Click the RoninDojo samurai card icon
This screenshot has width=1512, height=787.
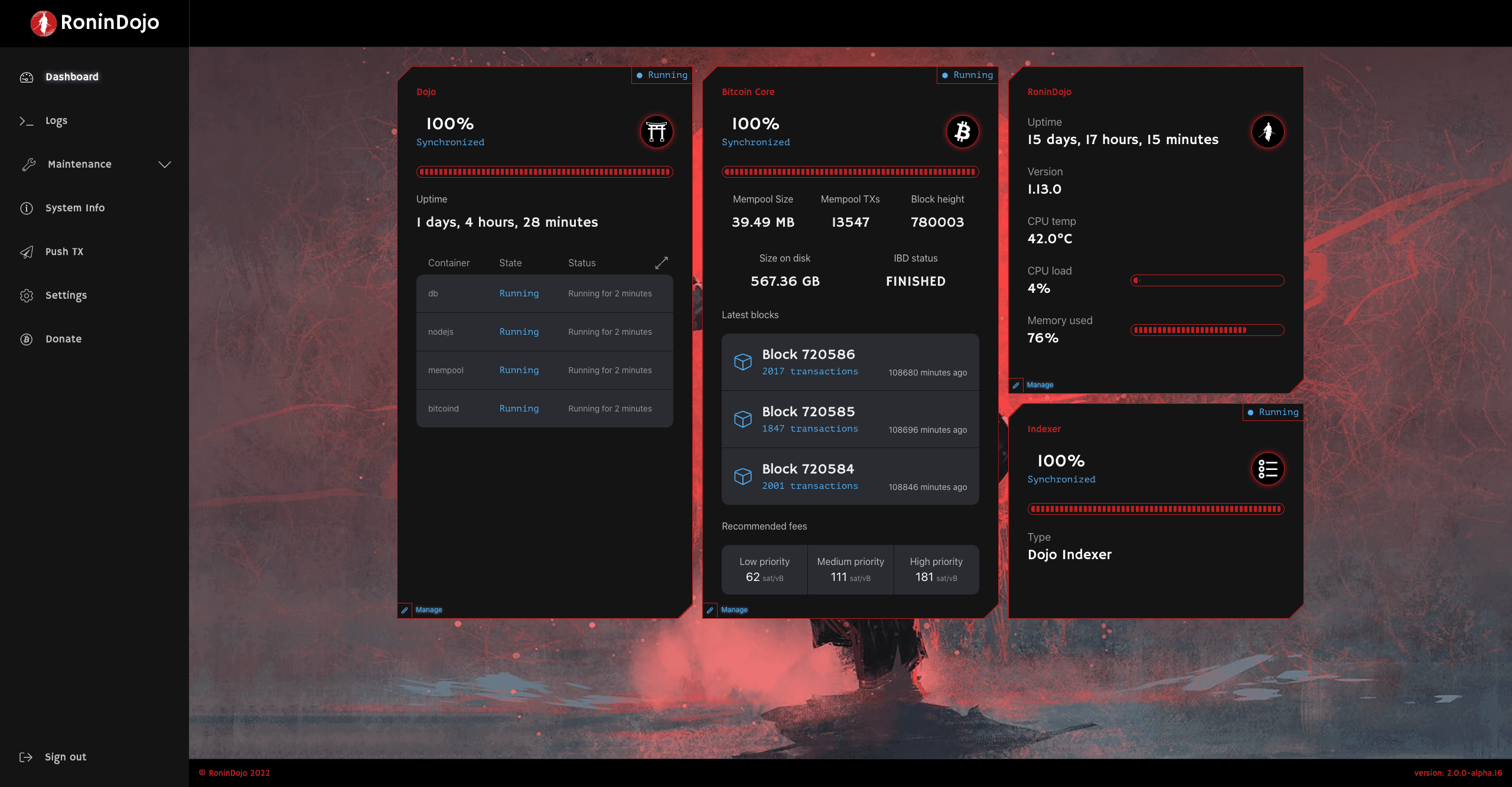pyautogui.click(x=1267, y=132)
